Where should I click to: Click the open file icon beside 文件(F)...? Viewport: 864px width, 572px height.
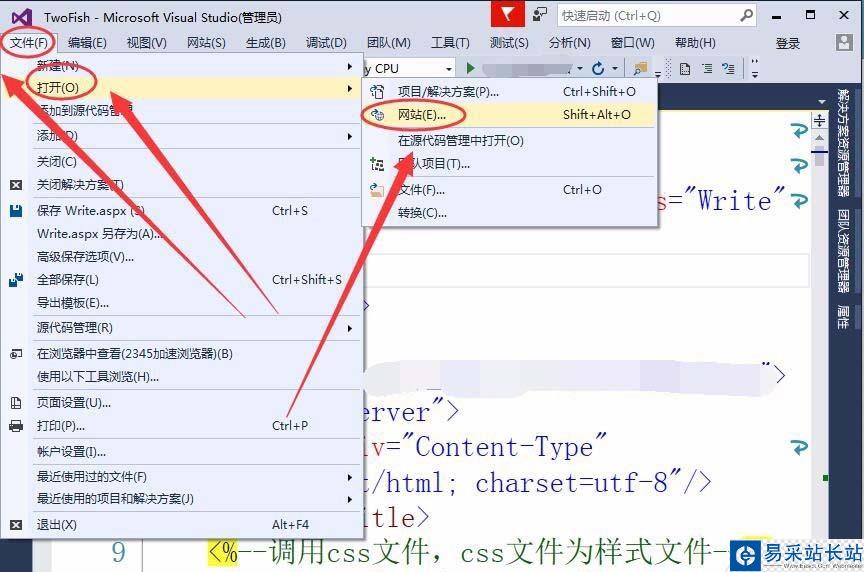coord(377,190)
